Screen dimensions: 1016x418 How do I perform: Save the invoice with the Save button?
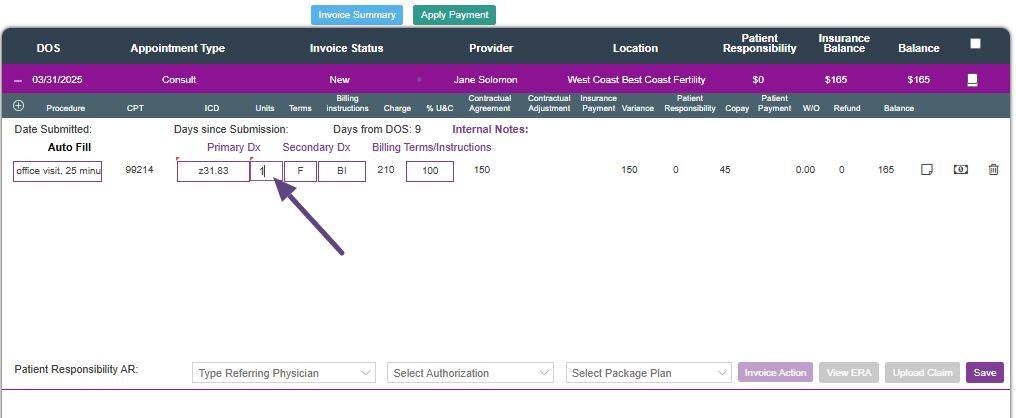[x=984, y=373]
